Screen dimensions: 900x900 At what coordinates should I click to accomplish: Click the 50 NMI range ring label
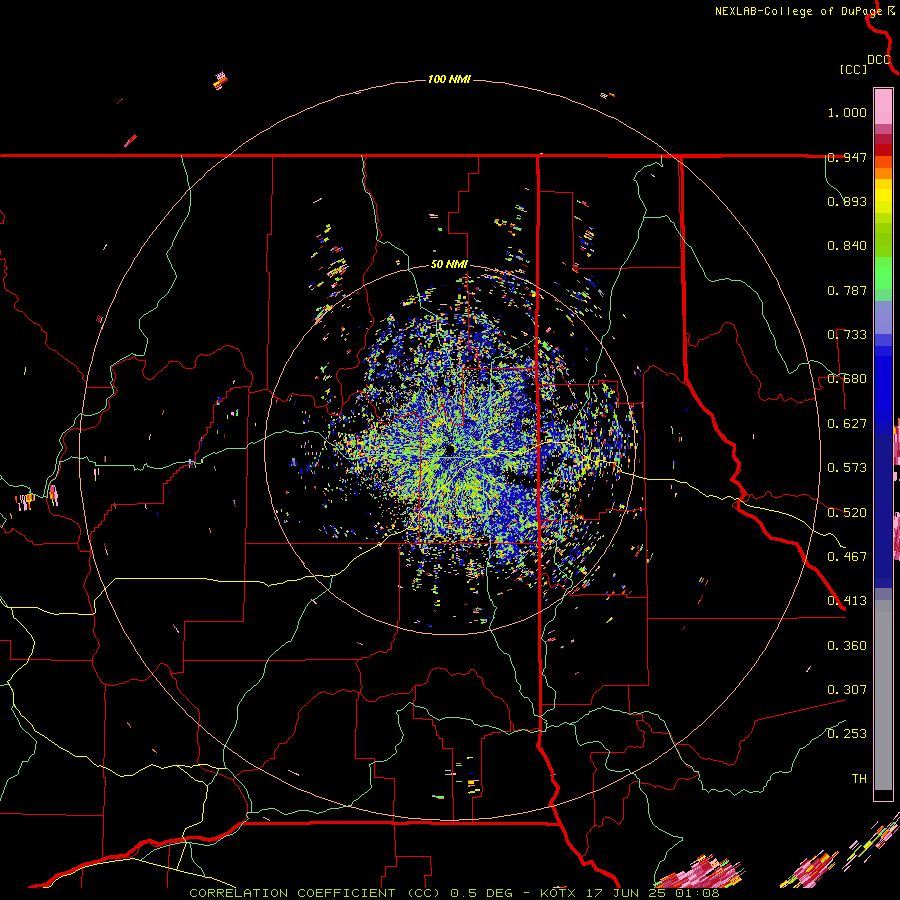(x=449, y=265)
